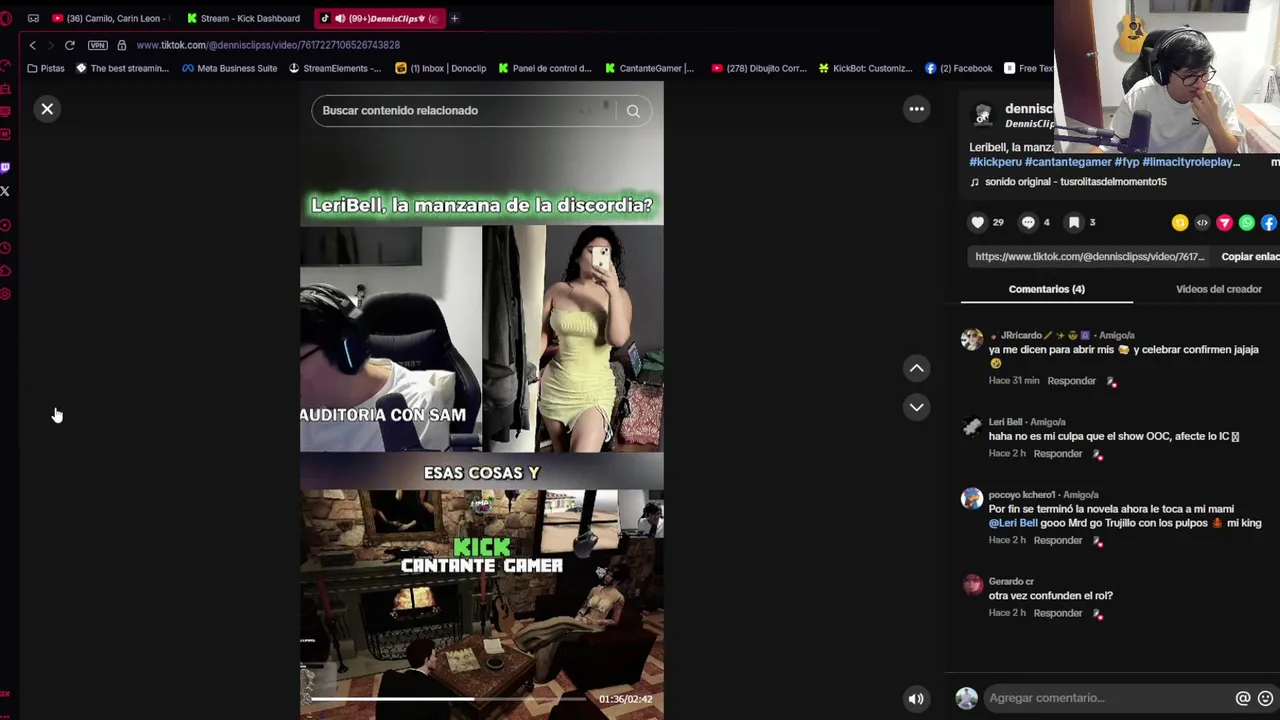Reply to JRricardo's comment
This screenshot has height=720, width=1280.
click(x=1071, y=381)
